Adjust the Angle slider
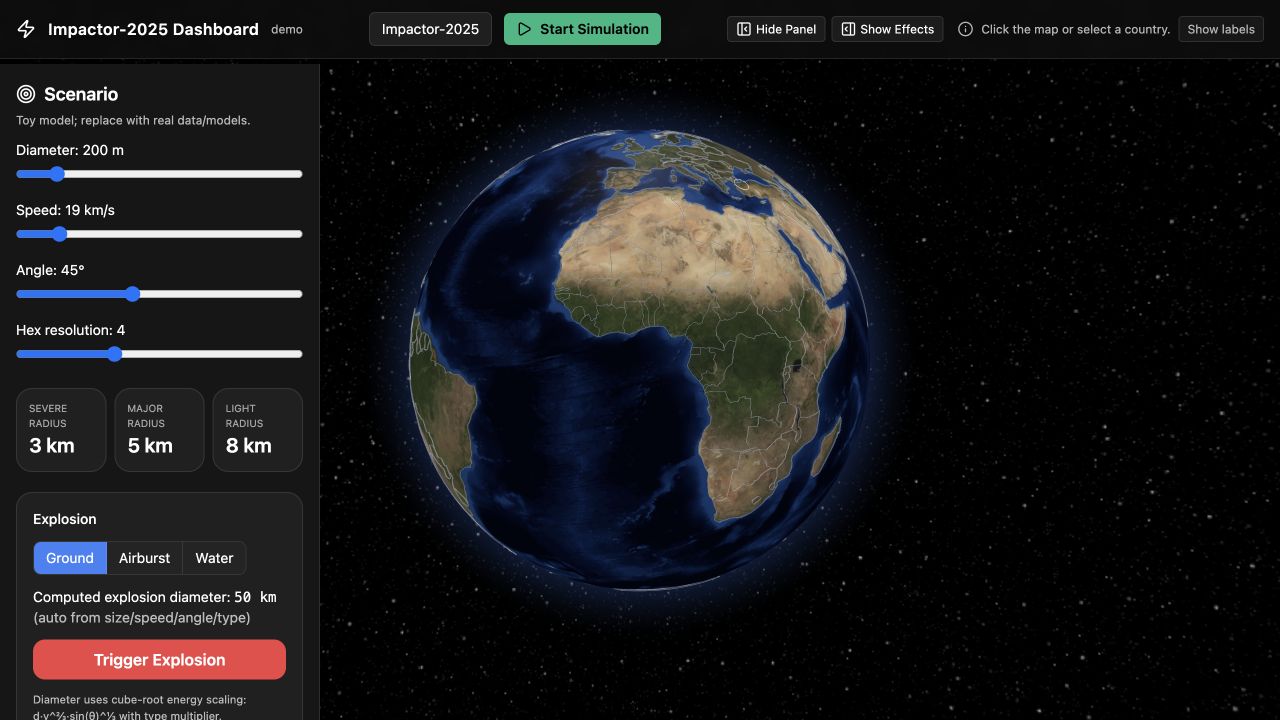The image size is (1280, 720). pyautogui.click(x=159, y=294)
